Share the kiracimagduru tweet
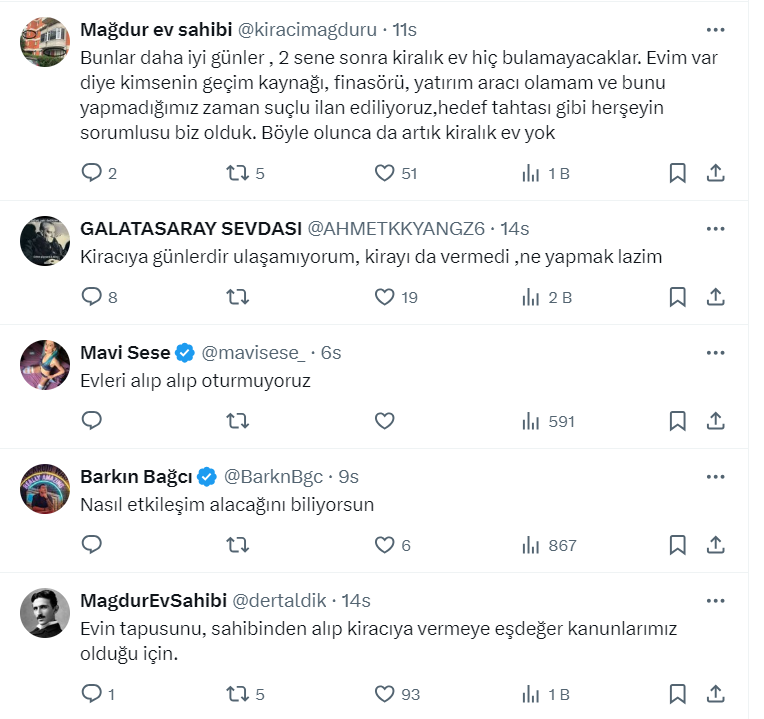This screenshot has width=764, height=719. tap(715, 173)
